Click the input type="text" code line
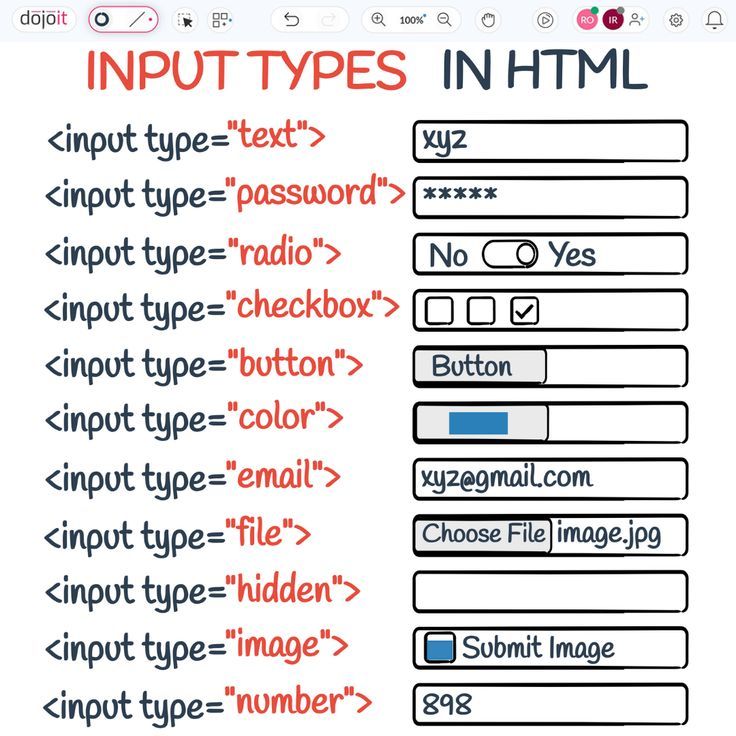Image resolution: width=736 pixels, height=736 pixels. pyautogui.click(x=186, y=139)
